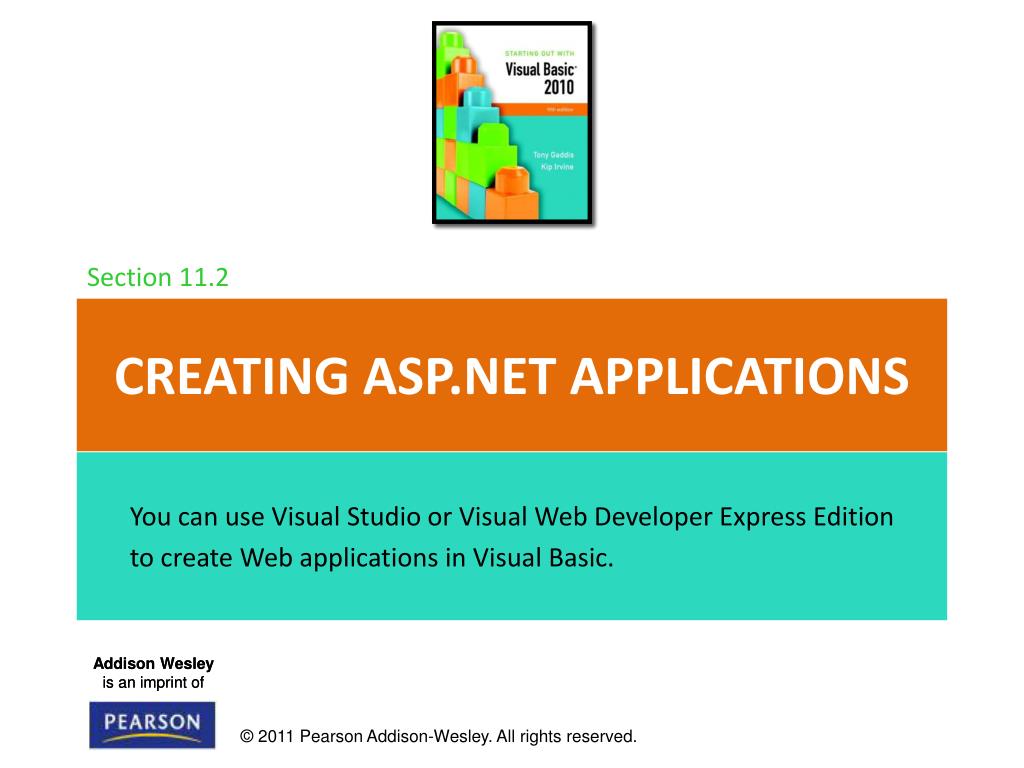Click the line 'to create Web applications in Visual Basic.'

tap(372, 558)
